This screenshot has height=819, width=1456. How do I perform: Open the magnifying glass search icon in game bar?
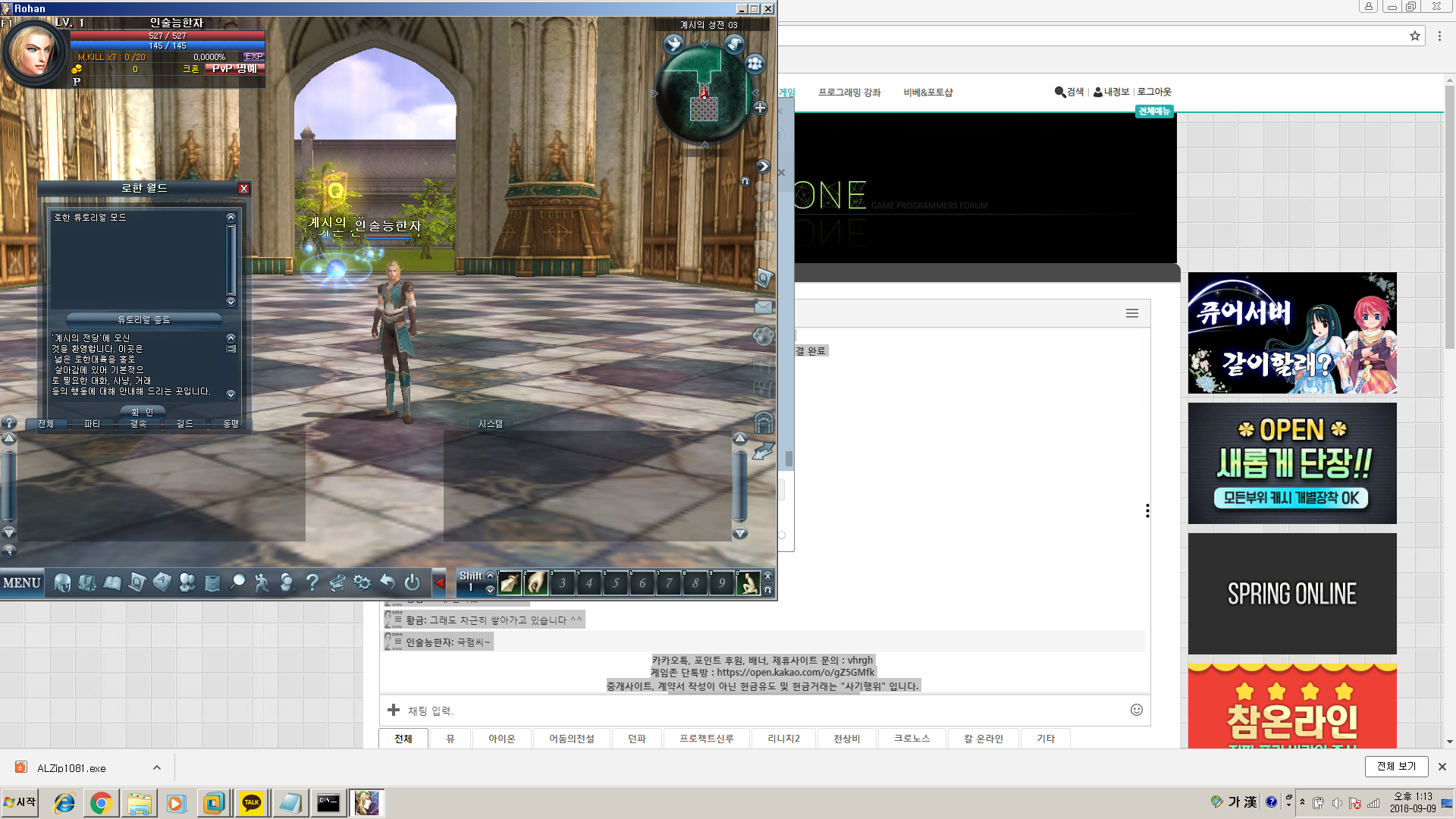point(237,582)
